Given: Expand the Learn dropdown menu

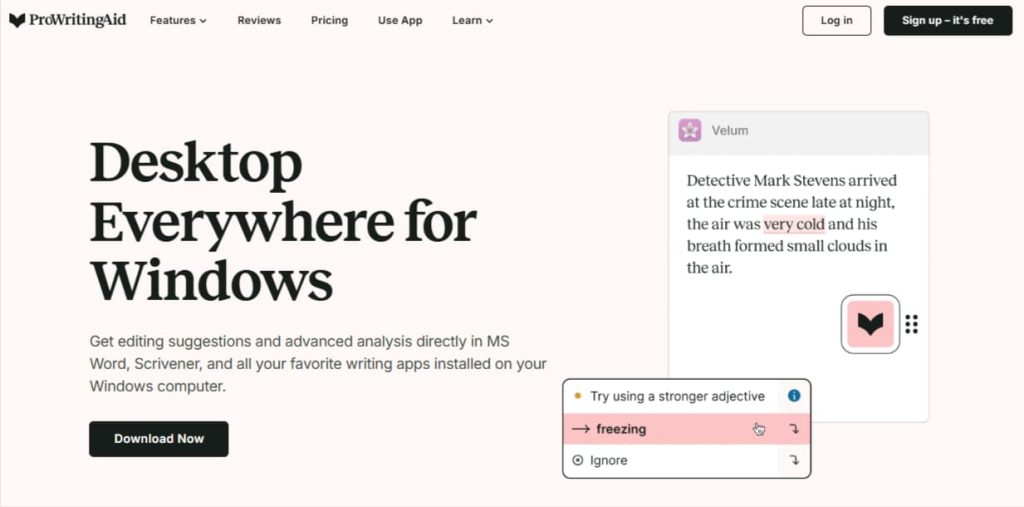Looking at the screenshot, I should tap(473, 20).
